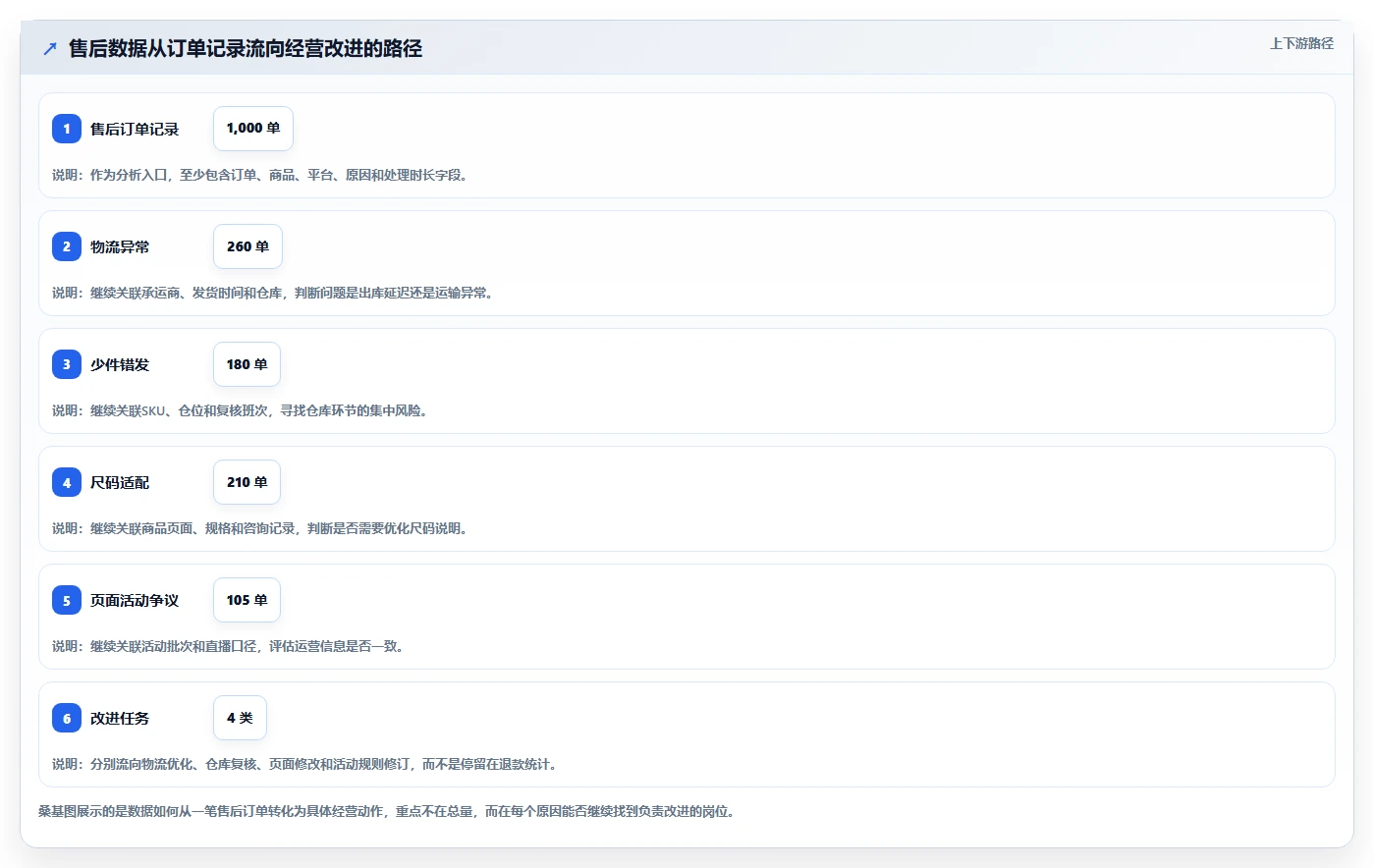Click step number badge 5
Screen dimensions: 1374x868
[x=67, y=600]
